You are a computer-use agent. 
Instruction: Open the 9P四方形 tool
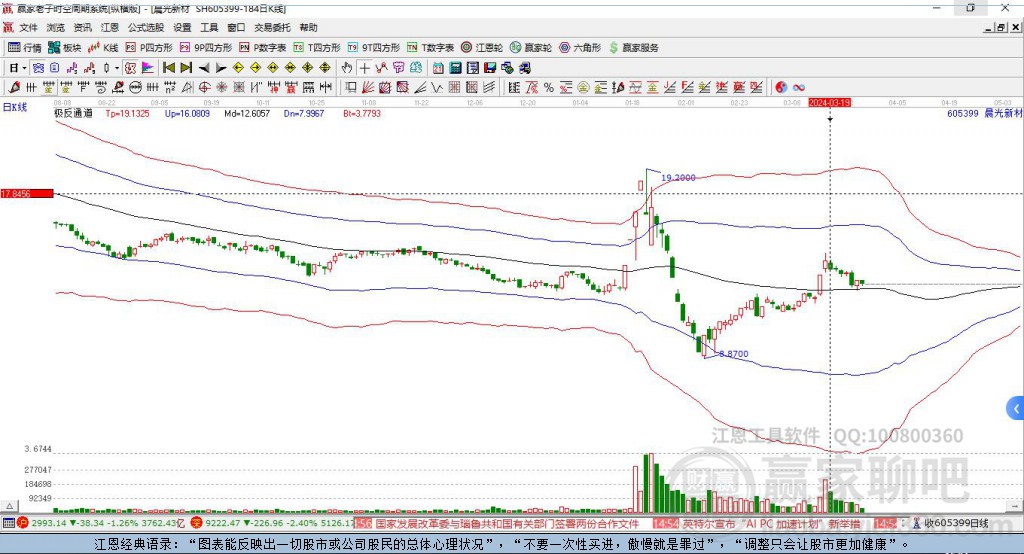(x=206, y=48)
